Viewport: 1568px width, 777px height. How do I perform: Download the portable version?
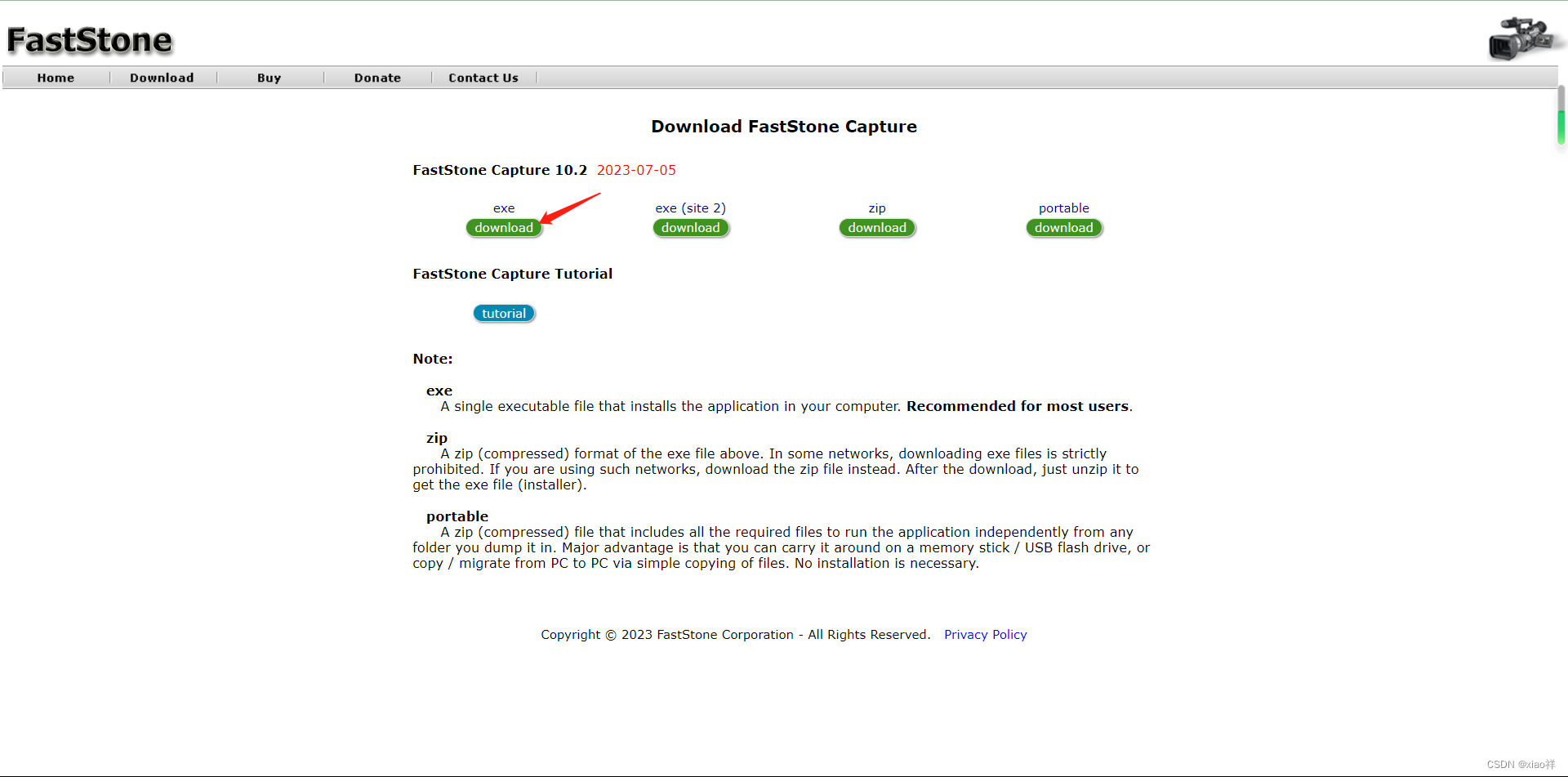[1064, 228]
